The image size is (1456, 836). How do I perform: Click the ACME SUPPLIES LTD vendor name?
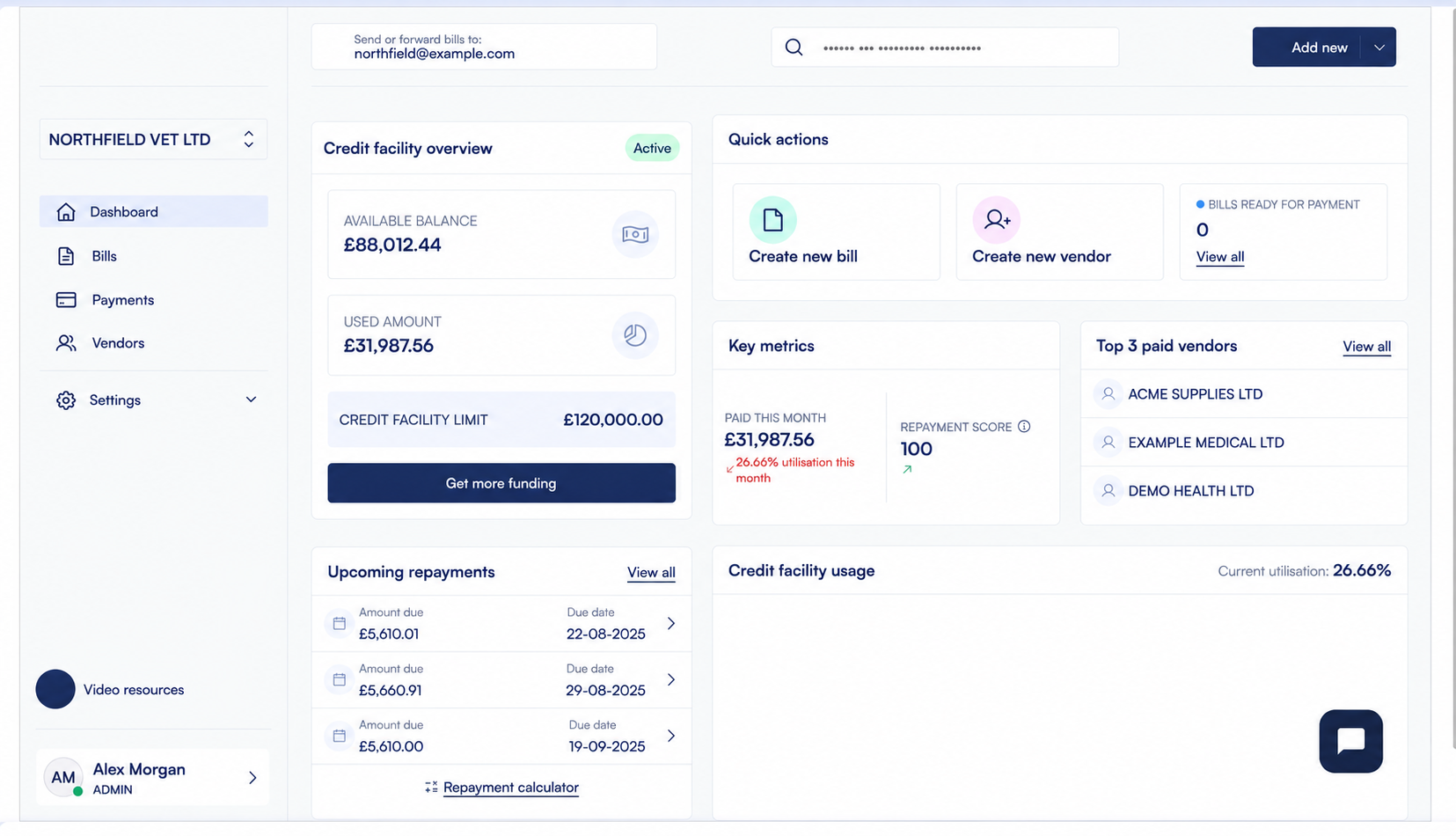pyautogui.click(x=1195, y=394)
